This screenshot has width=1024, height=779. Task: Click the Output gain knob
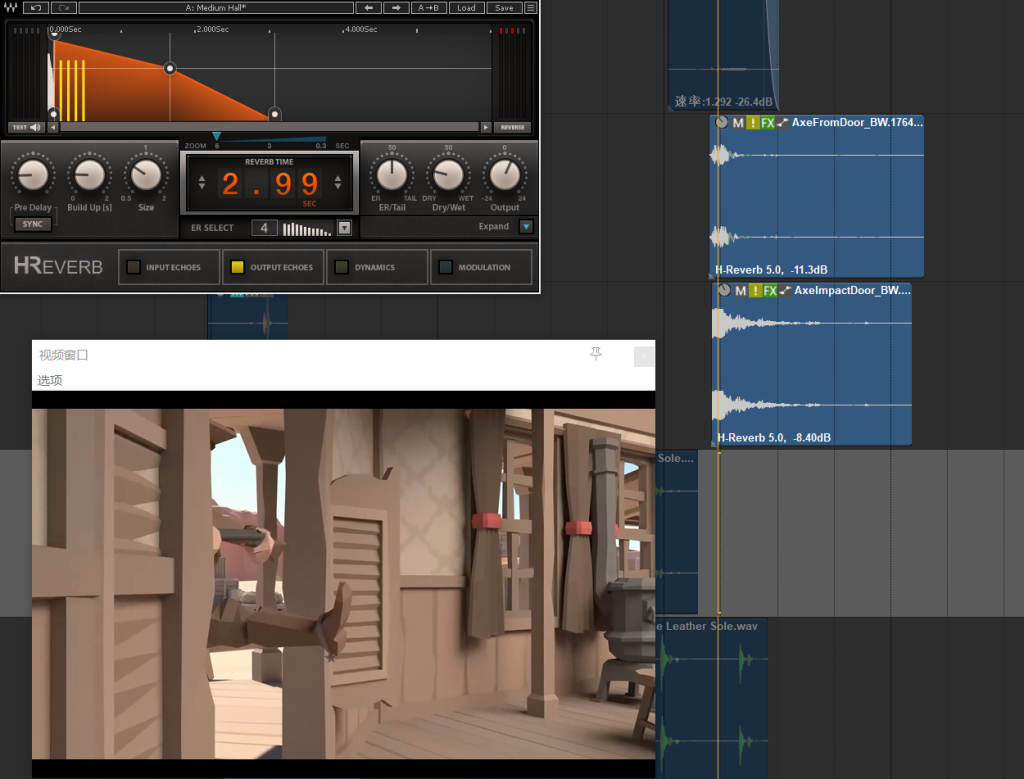click(x=505, y=175)
